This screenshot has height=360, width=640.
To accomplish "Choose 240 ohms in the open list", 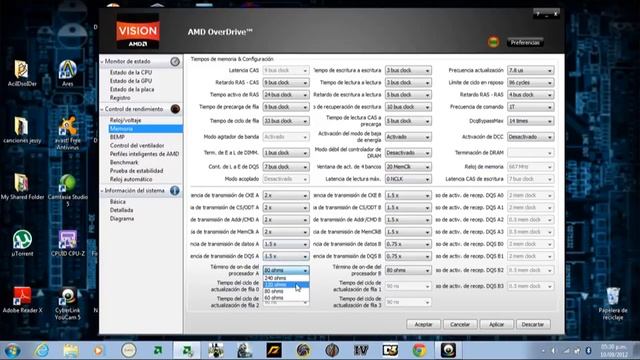I will tap(286, 278).
